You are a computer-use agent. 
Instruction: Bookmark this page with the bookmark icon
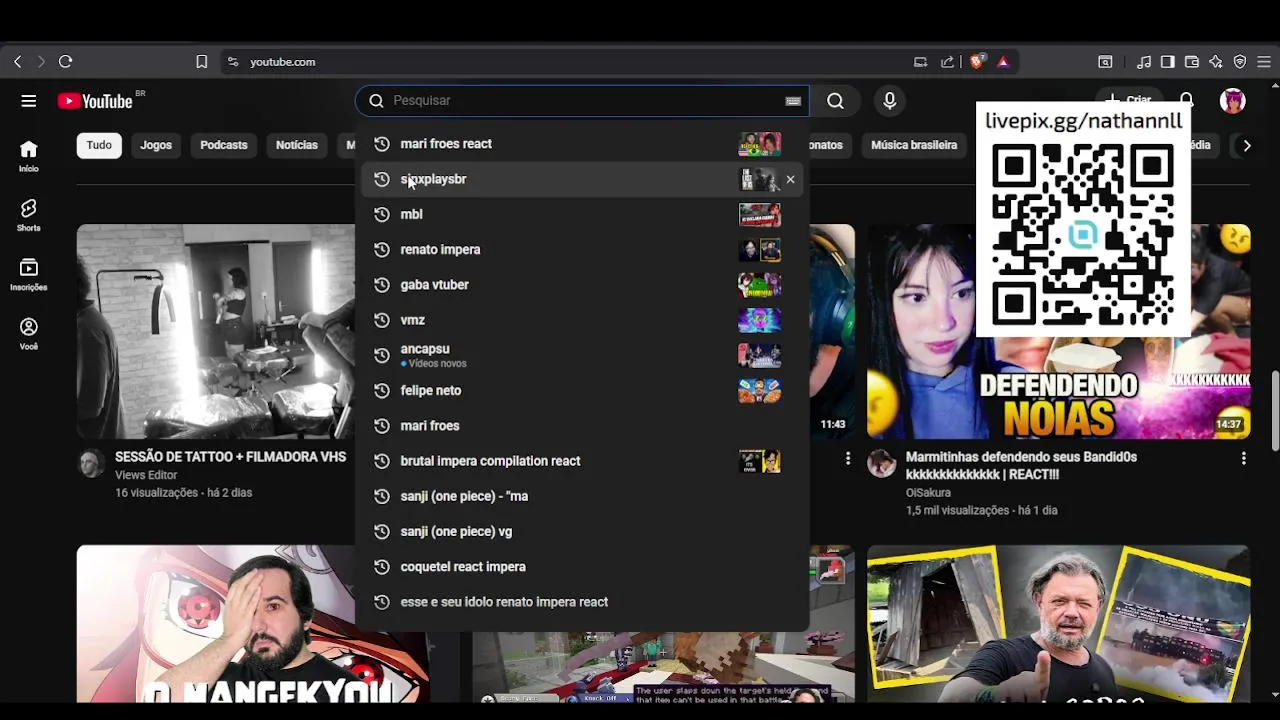click(x=201, y=62)
